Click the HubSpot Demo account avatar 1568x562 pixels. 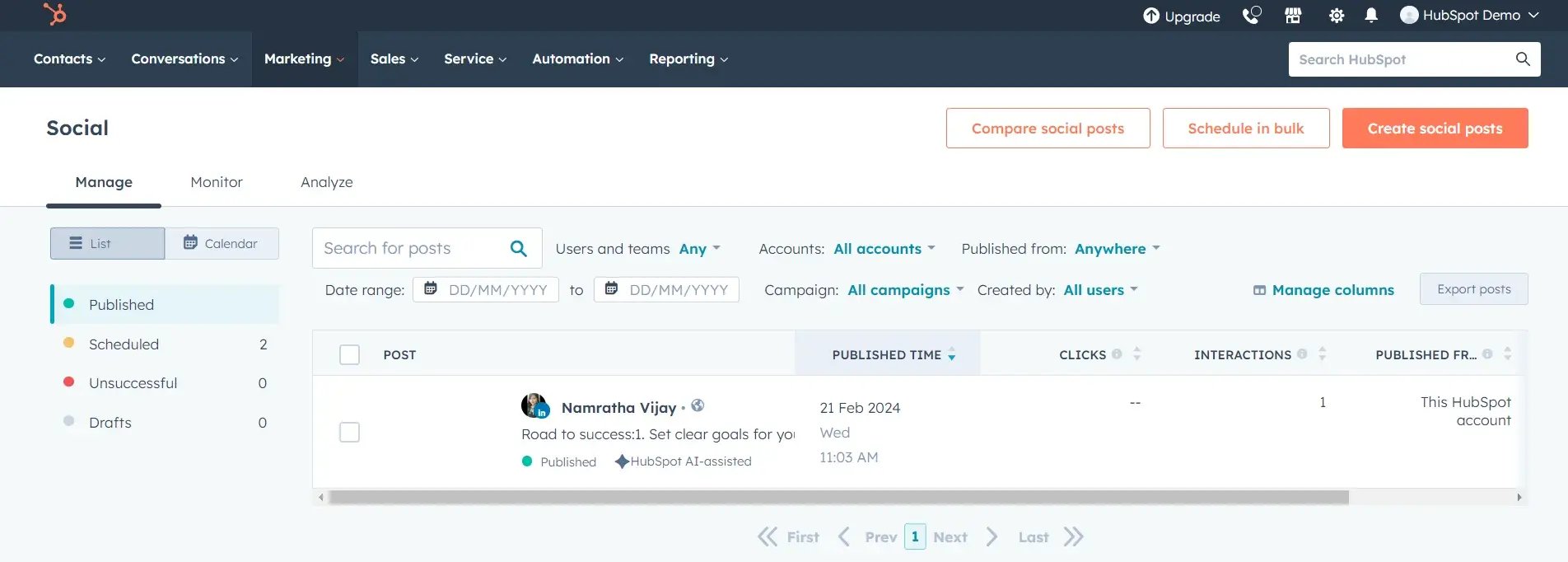pos(1409,15)
